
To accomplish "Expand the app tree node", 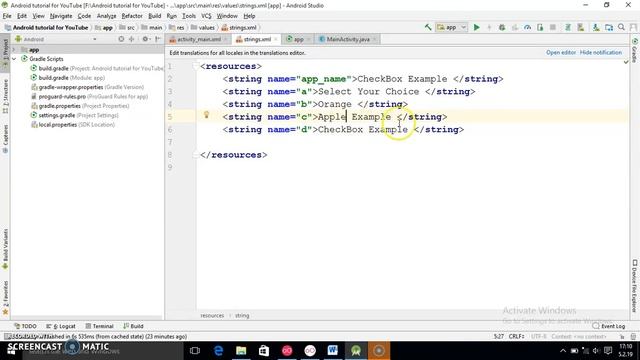I will [14, 49].
